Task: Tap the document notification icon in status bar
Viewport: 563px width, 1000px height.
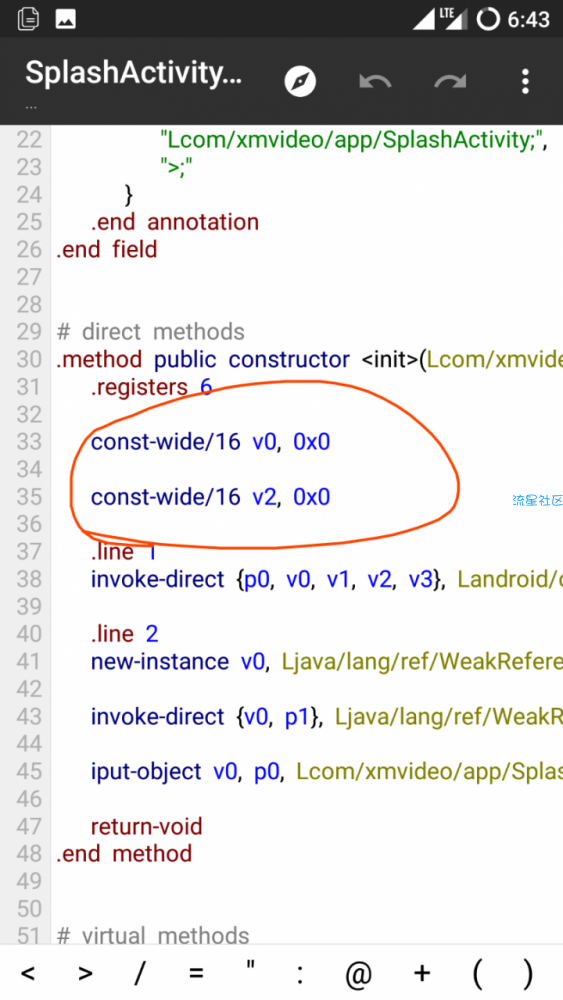Action: 28,19
